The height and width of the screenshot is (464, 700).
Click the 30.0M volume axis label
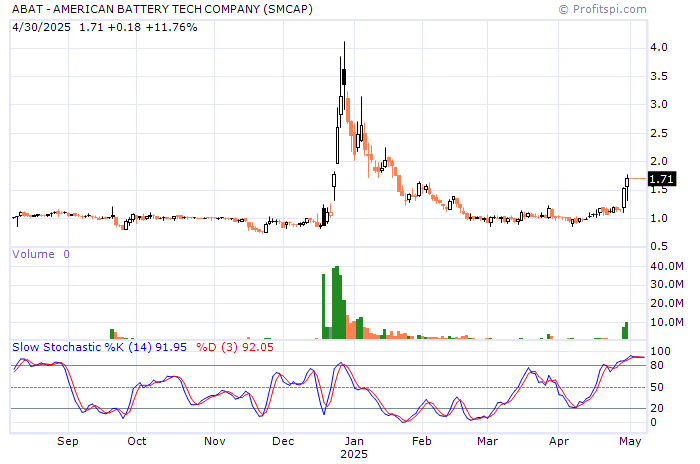click(667, 284)
